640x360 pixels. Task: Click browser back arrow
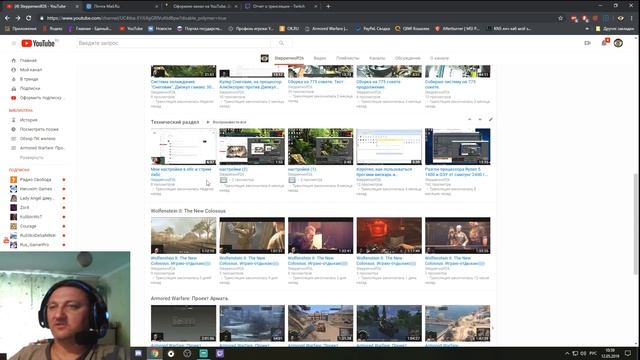7,18
